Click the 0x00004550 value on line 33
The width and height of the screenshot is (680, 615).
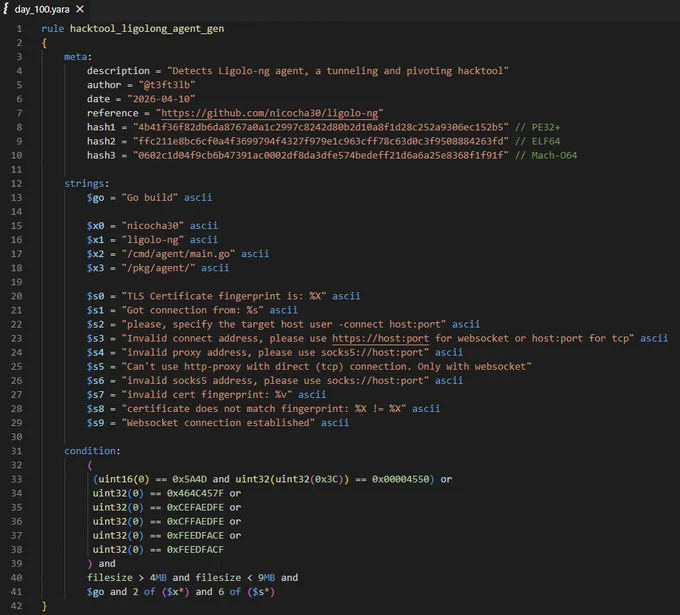(x=400, y=479)
